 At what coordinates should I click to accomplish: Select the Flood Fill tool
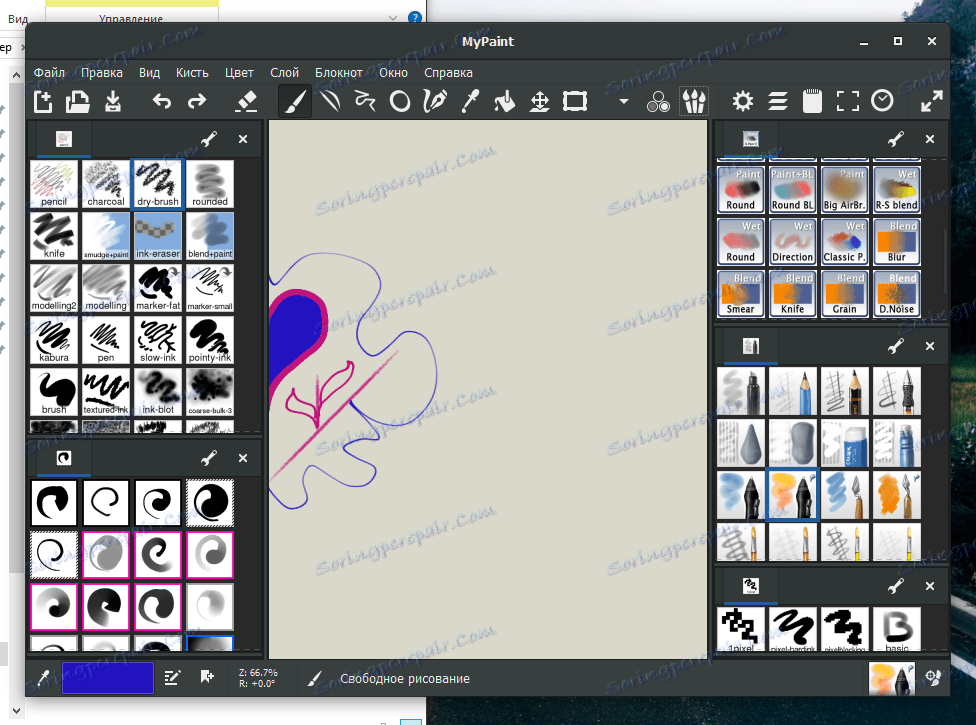tap(505, 100)
